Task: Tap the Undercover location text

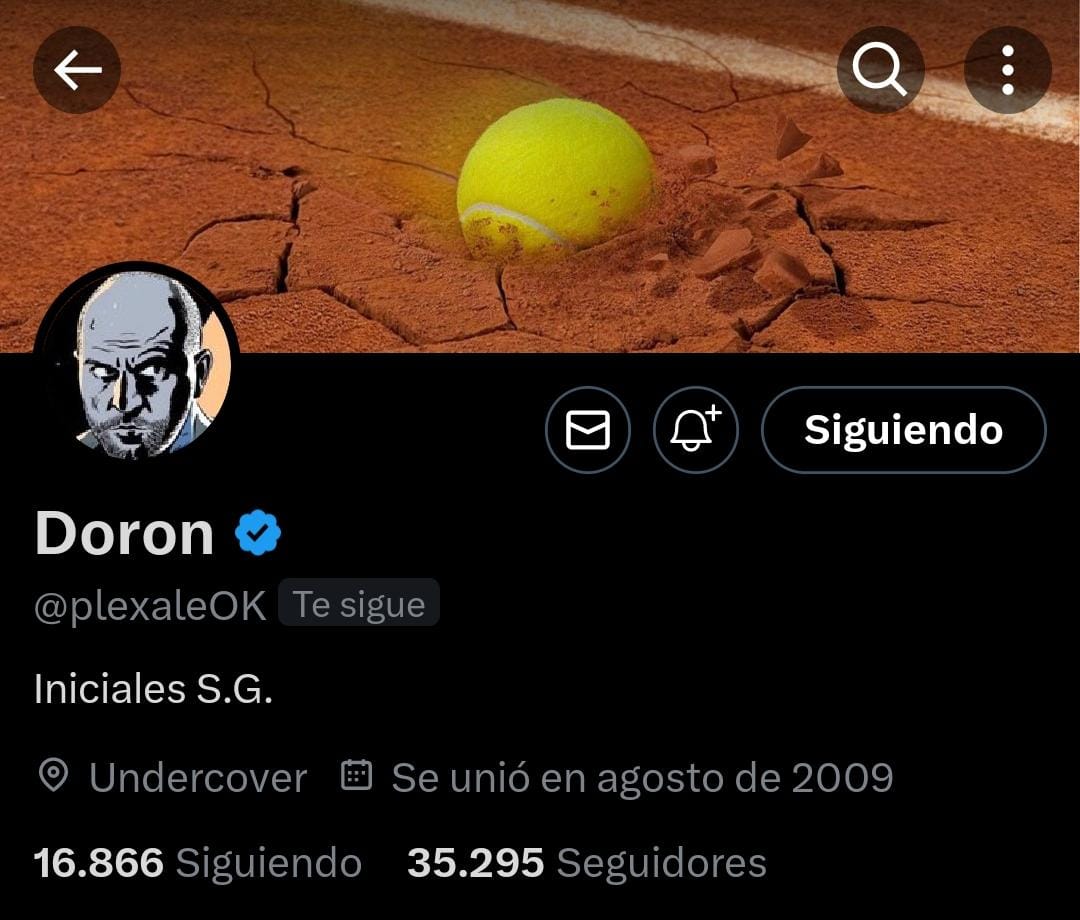Action: click(x=198, y=778)
